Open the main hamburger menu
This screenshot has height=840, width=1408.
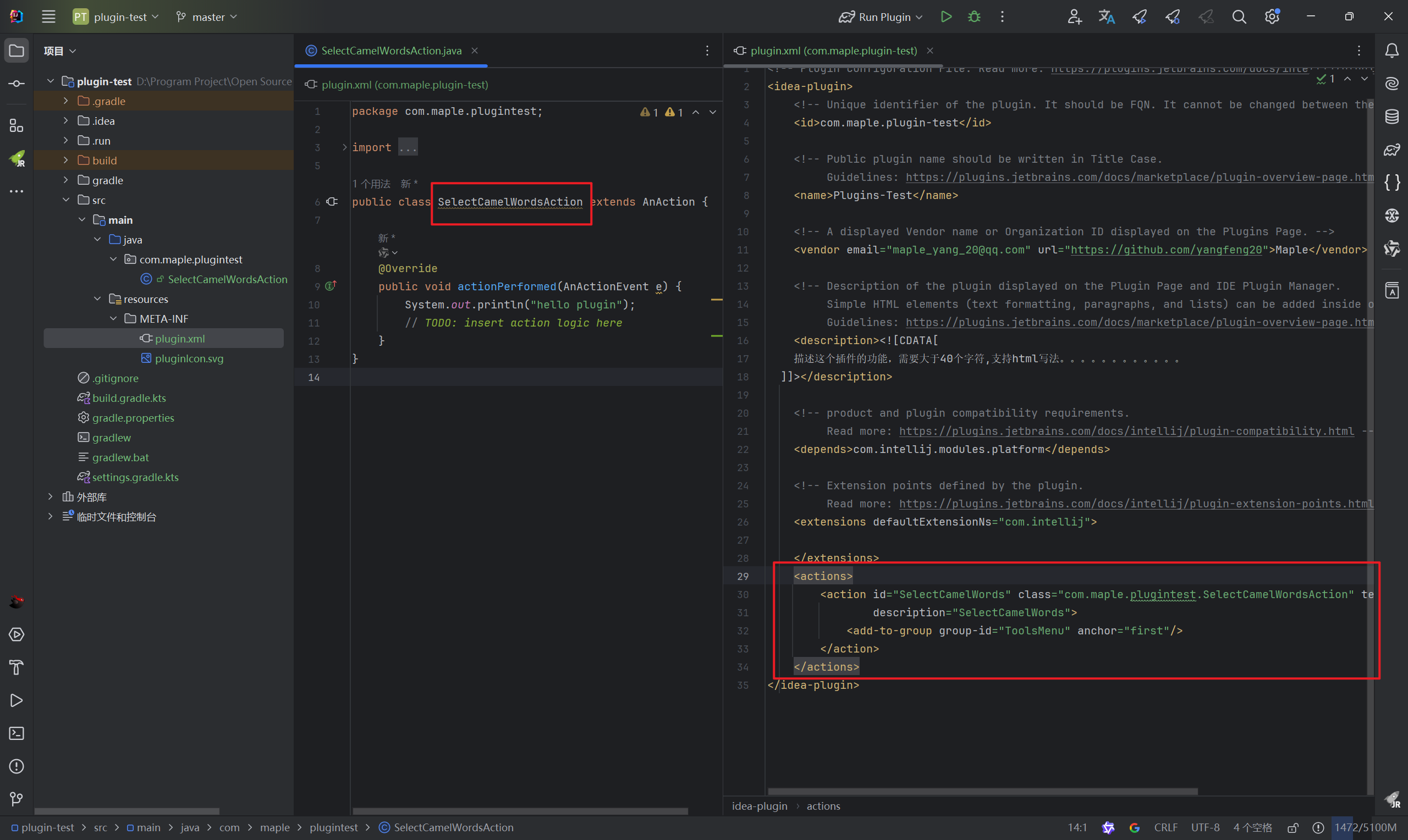coord(49,17)
